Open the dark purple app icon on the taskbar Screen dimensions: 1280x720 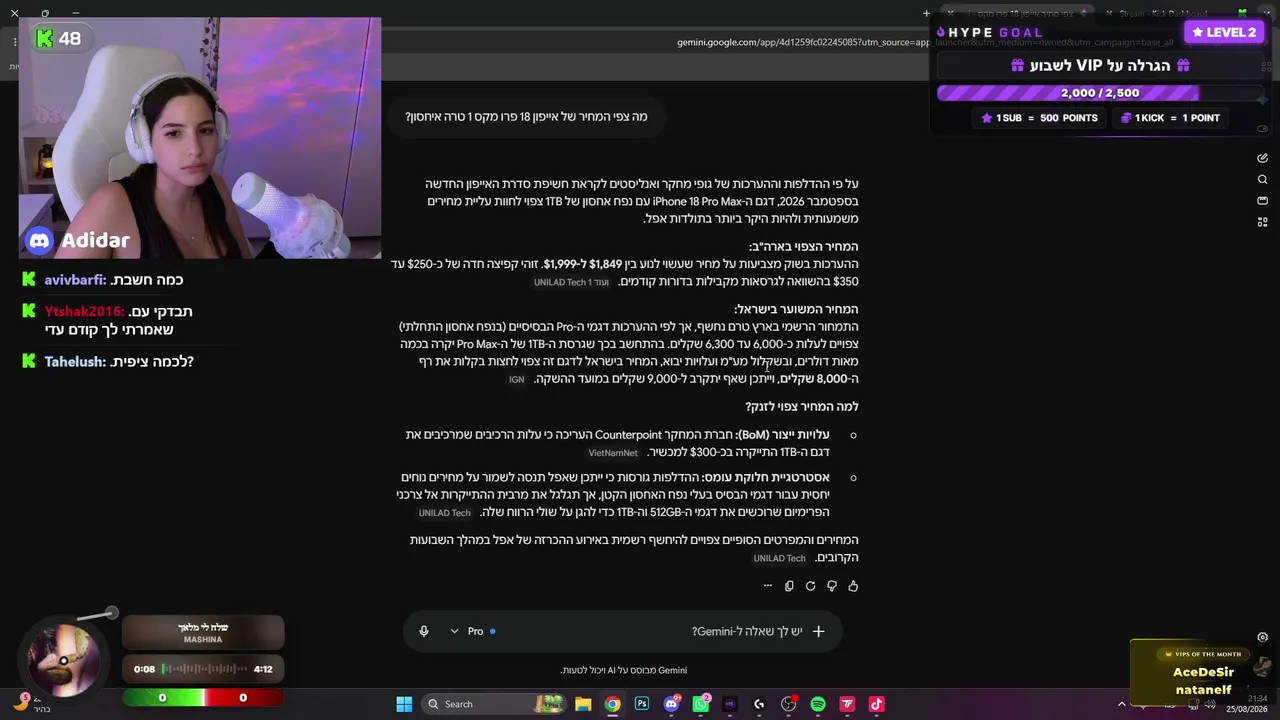pos(730,704)
